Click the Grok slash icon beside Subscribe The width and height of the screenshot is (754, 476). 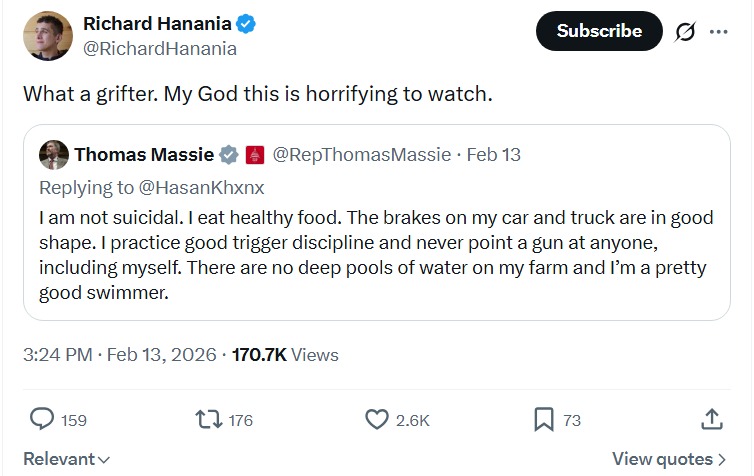point(685,31)
